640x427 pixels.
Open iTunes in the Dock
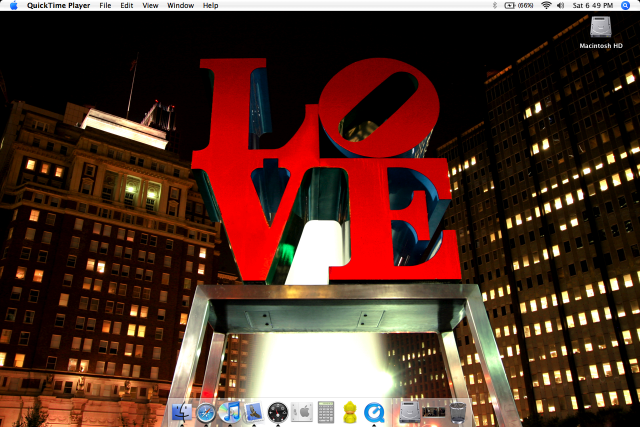point(231,411)
